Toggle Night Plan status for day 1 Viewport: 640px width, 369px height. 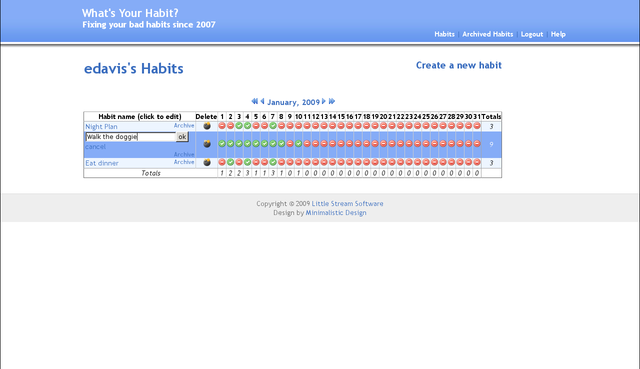pos(222,126)
